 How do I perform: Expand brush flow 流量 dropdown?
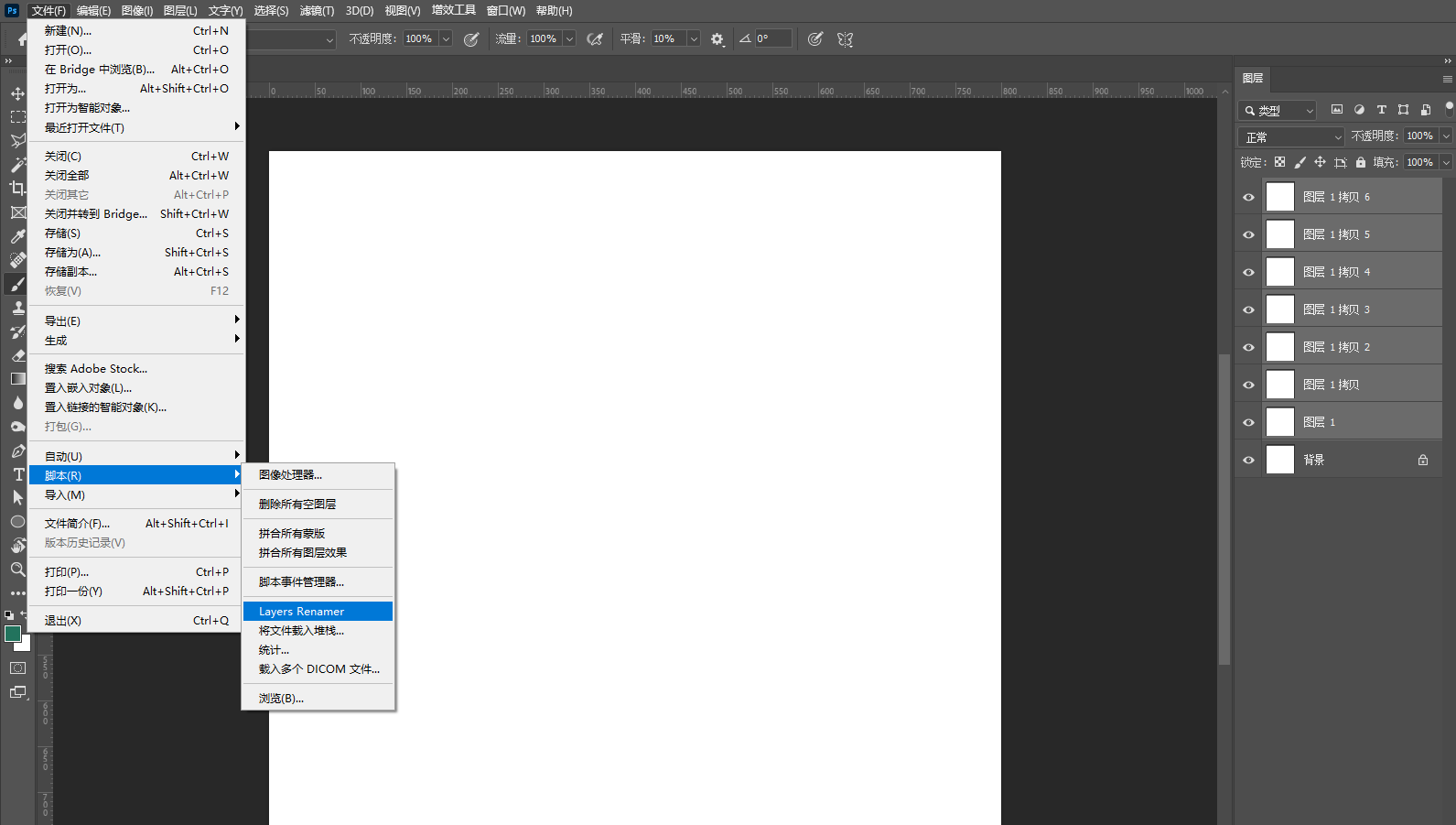point(569,39)
